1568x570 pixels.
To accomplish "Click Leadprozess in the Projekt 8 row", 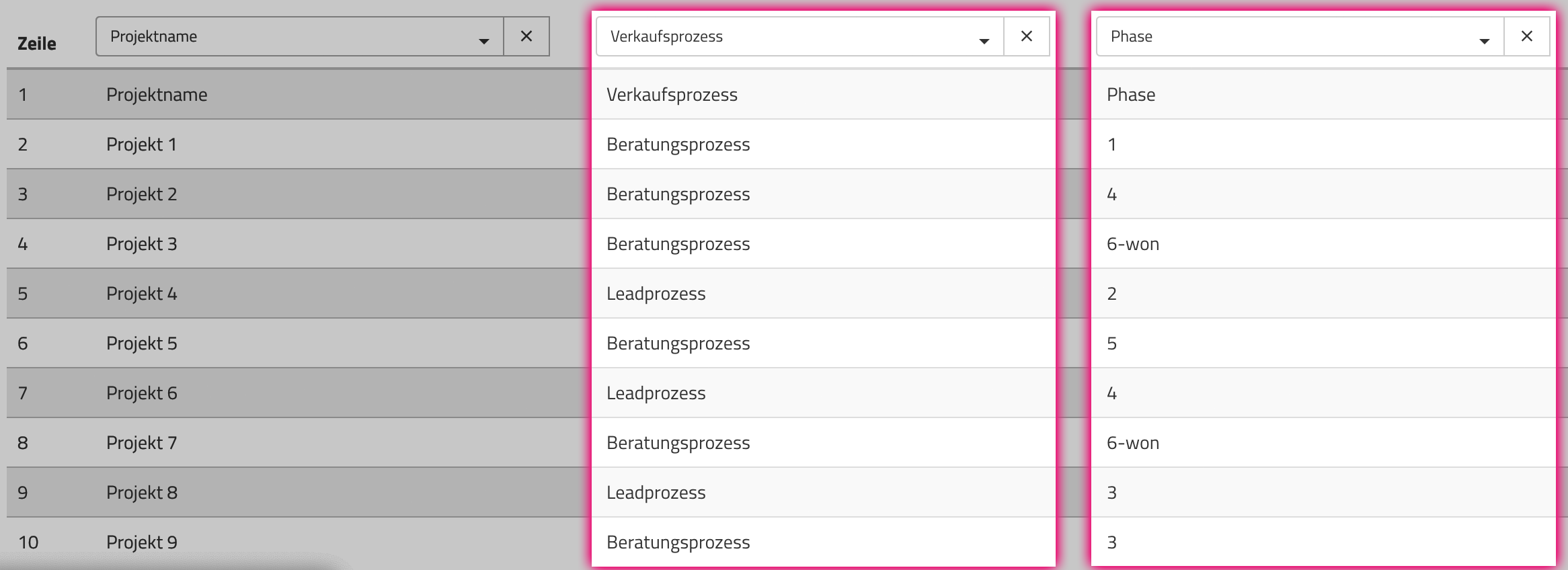I will click(x=656, y=493).
